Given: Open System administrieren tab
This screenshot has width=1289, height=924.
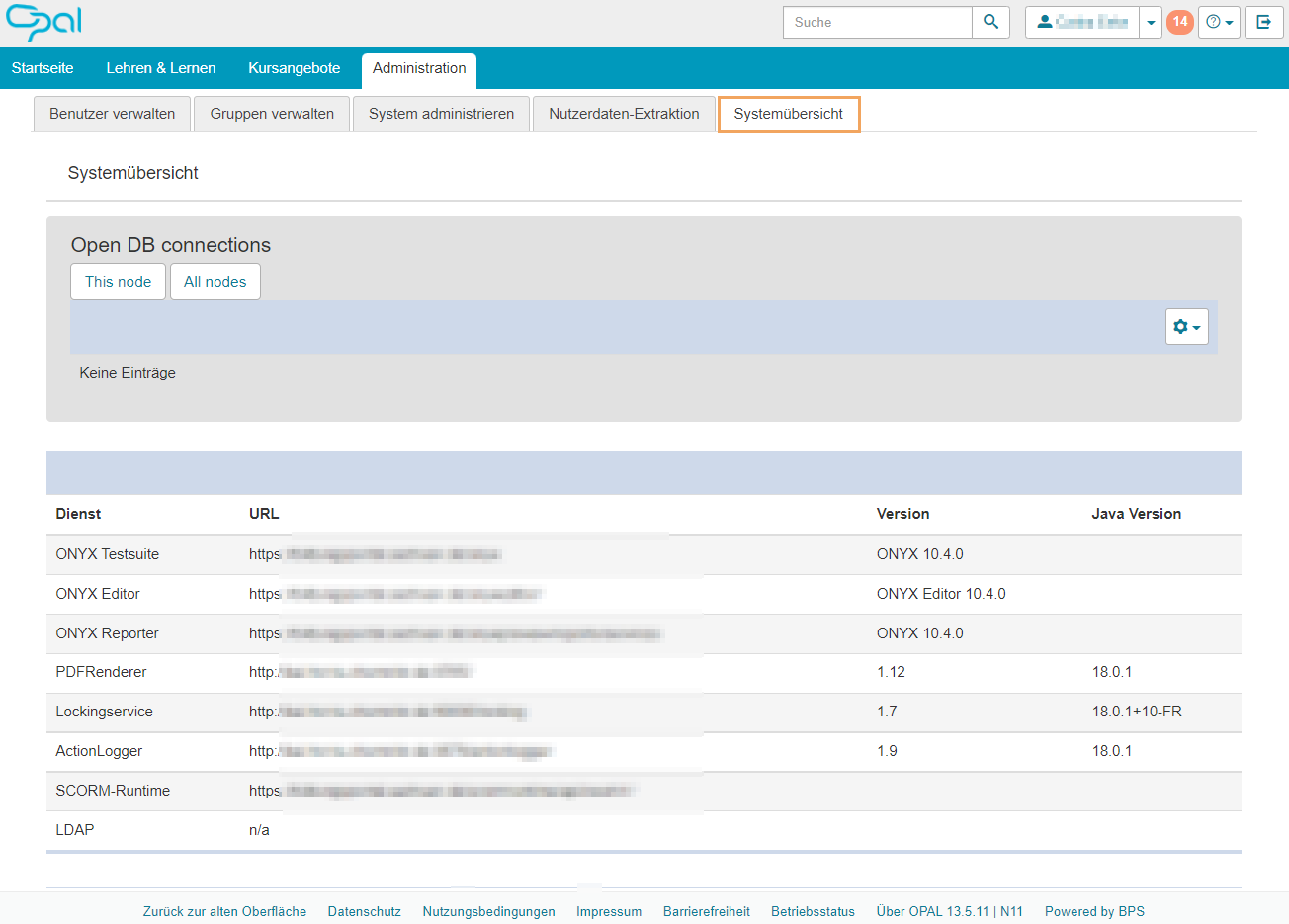Looking at the screenshot, I should (441, 114).
